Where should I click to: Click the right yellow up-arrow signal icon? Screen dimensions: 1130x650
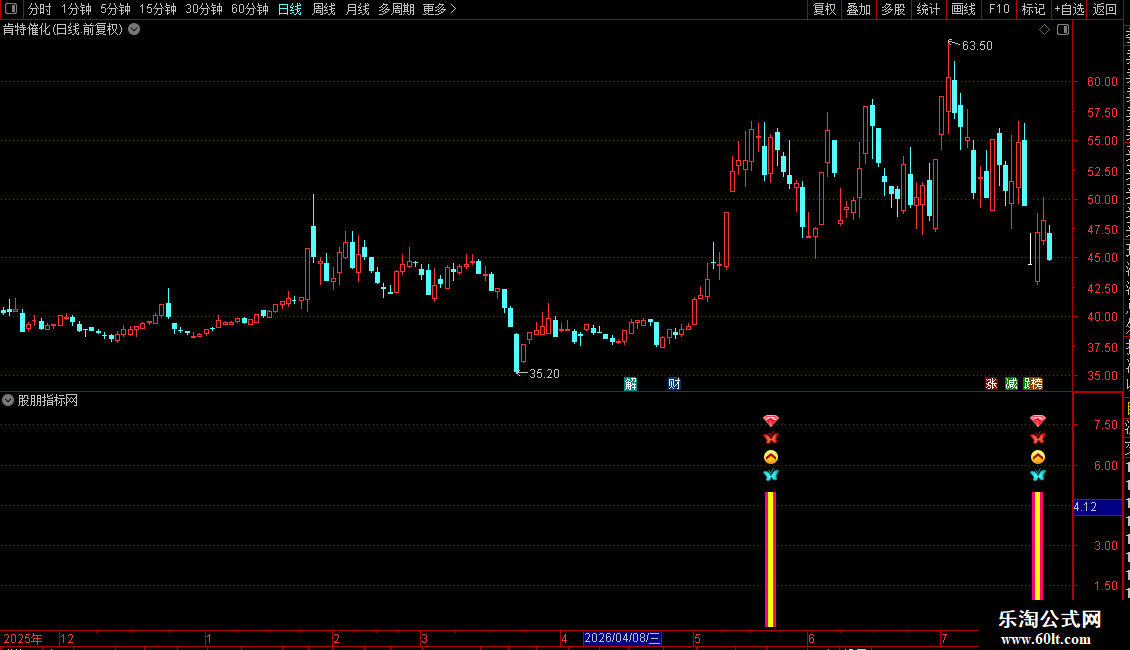1037,457
